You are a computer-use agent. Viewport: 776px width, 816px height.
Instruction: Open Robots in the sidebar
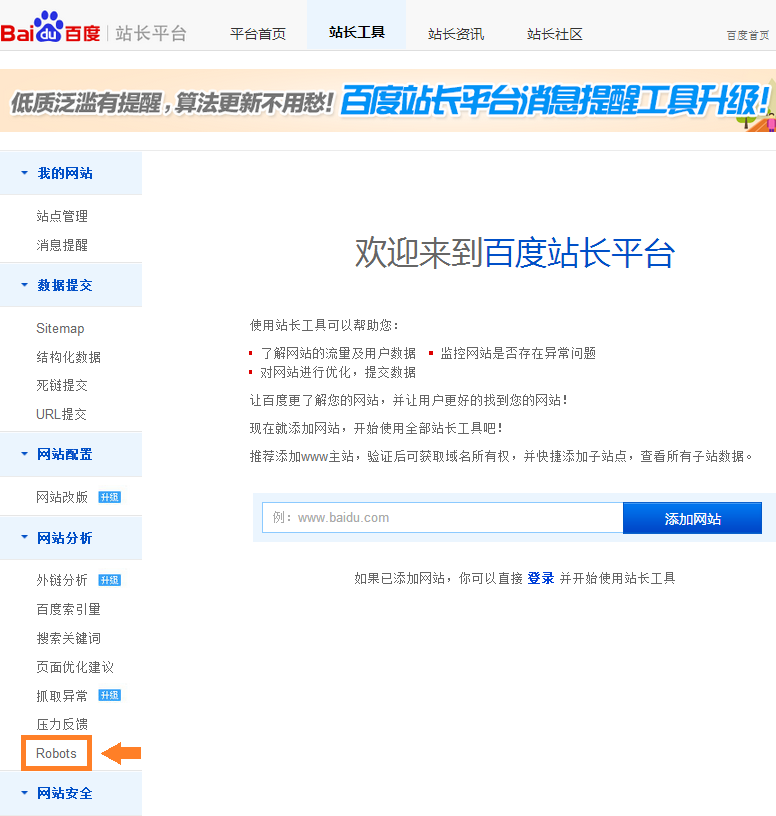pos(56,753)
